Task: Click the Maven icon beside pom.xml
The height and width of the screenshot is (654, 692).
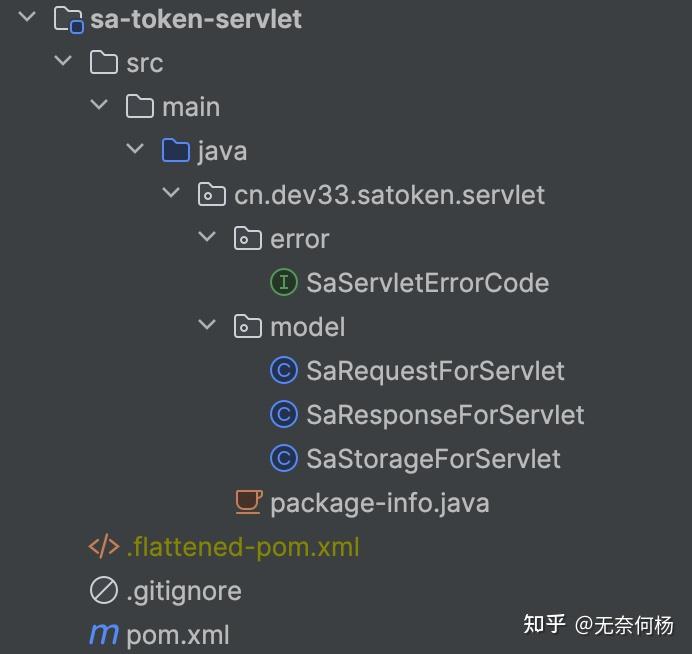Action: (x=104, y=634)
